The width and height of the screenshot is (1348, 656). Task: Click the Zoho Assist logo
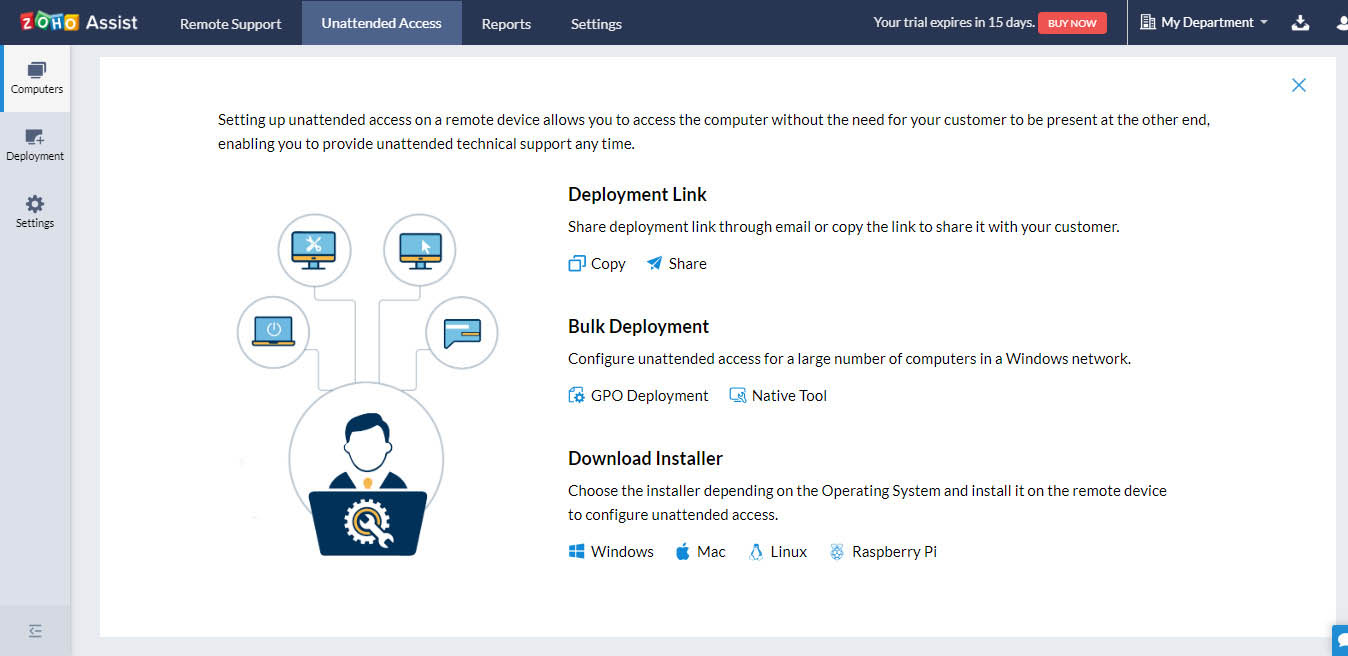pyautogui.click(x=79, y=22)
